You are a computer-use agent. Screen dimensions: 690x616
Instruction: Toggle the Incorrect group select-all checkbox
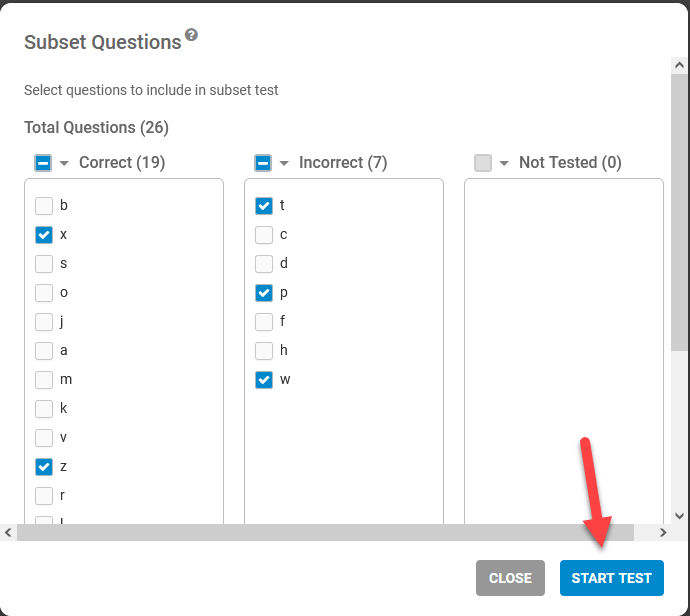point(263,163)
